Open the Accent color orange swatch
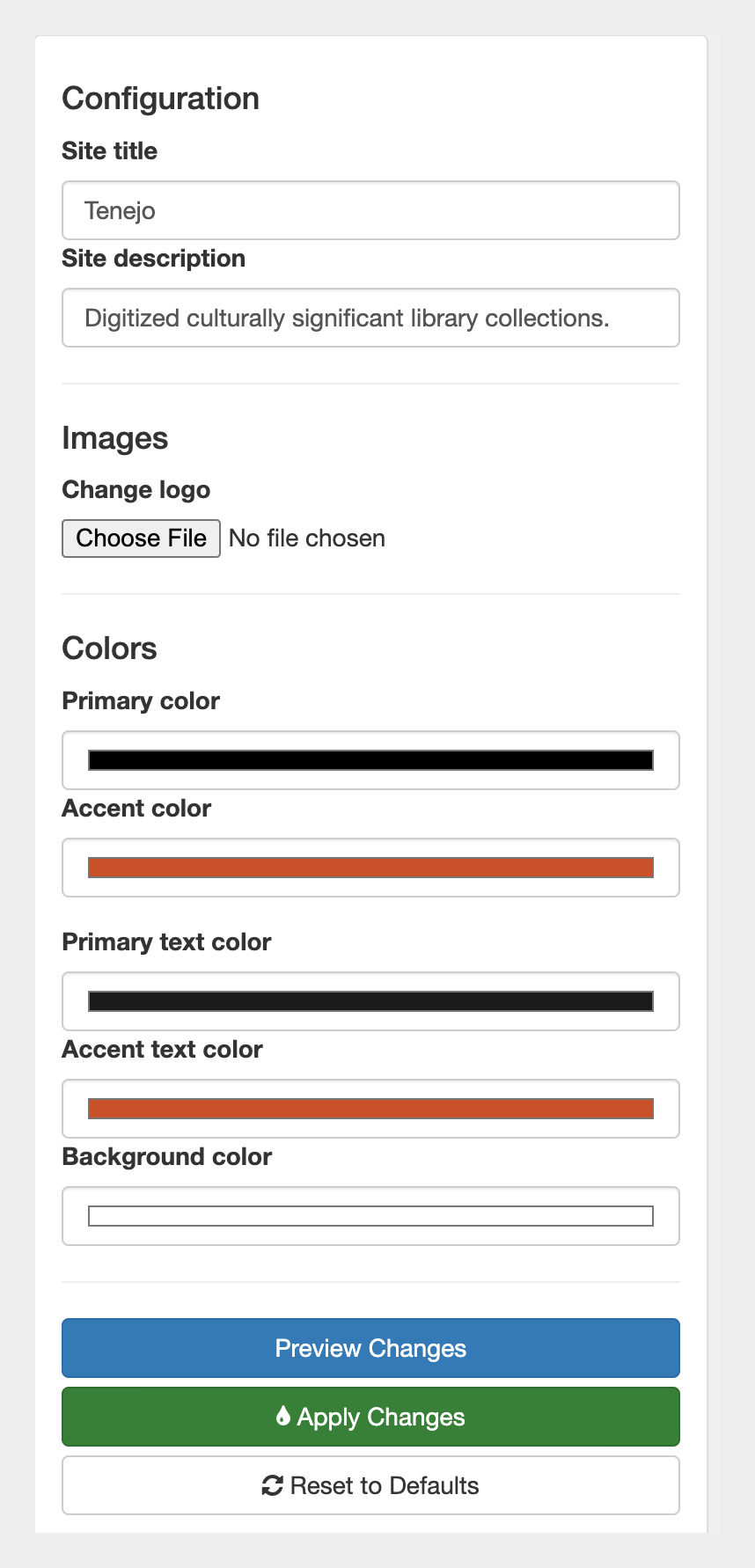Screen dimensions: 755x1568 [370, 868]
